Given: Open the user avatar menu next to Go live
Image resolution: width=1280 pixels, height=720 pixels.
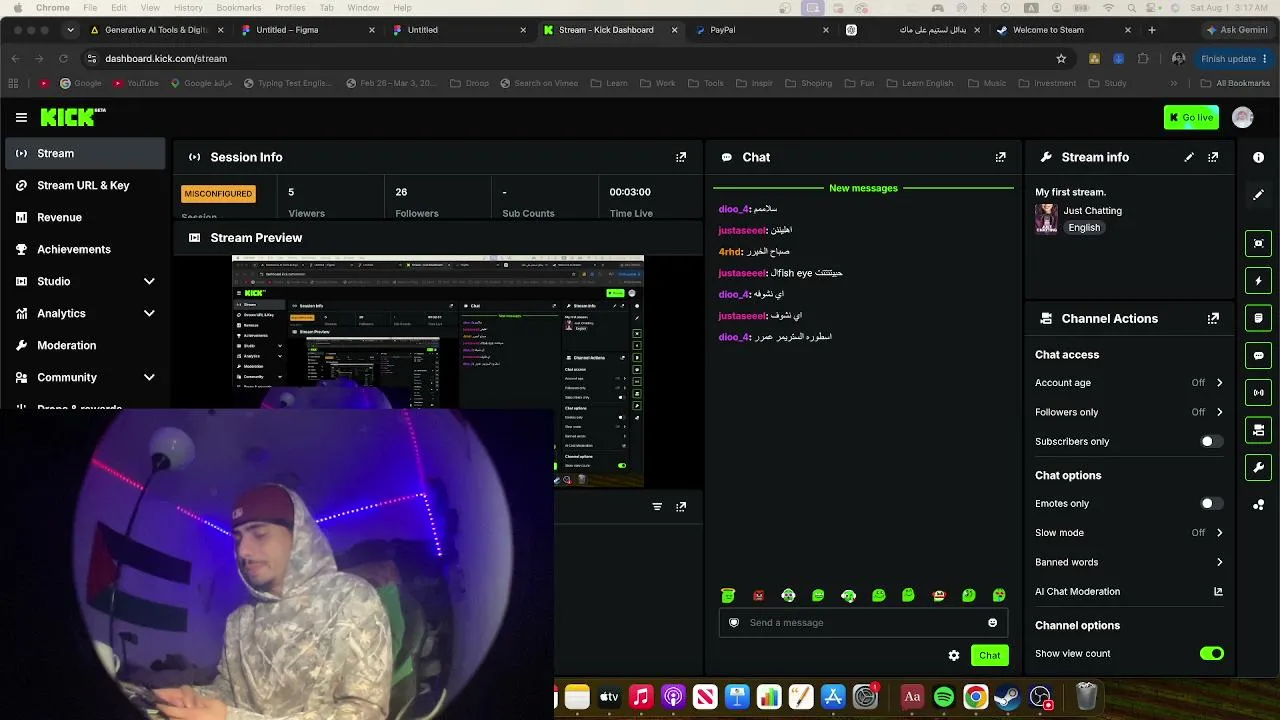Looking at the screenshot, I should click(x=1243, y=117).
